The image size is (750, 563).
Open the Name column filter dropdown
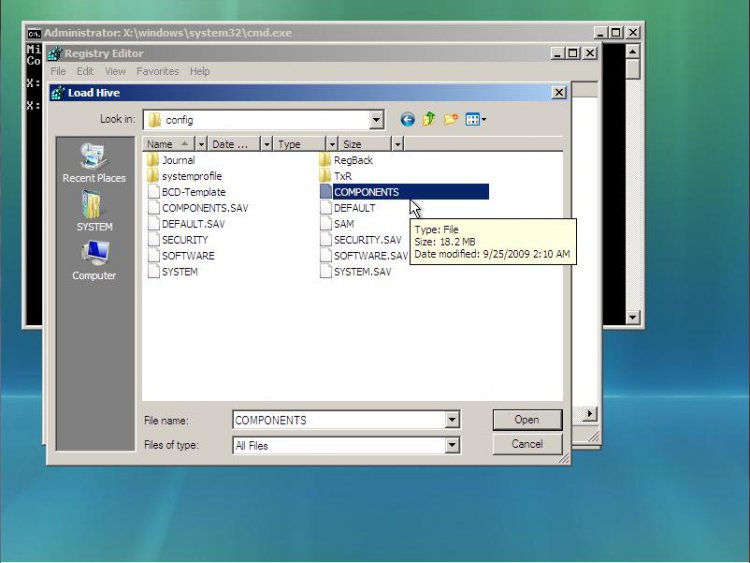pyautogui.click(x=201, y=144)
